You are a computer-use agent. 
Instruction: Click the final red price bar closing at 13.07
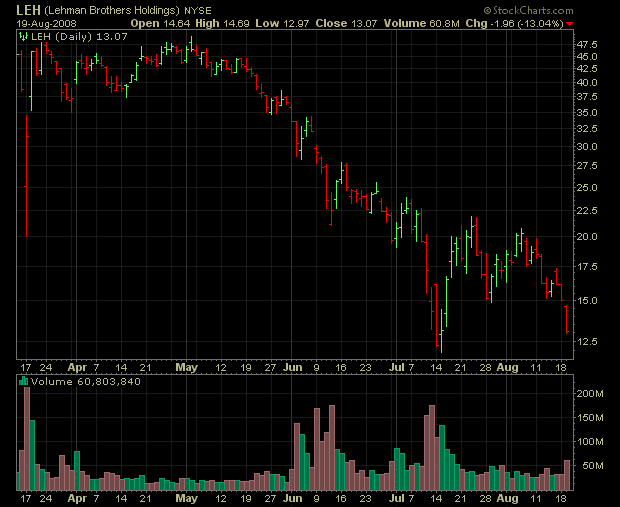567,319
